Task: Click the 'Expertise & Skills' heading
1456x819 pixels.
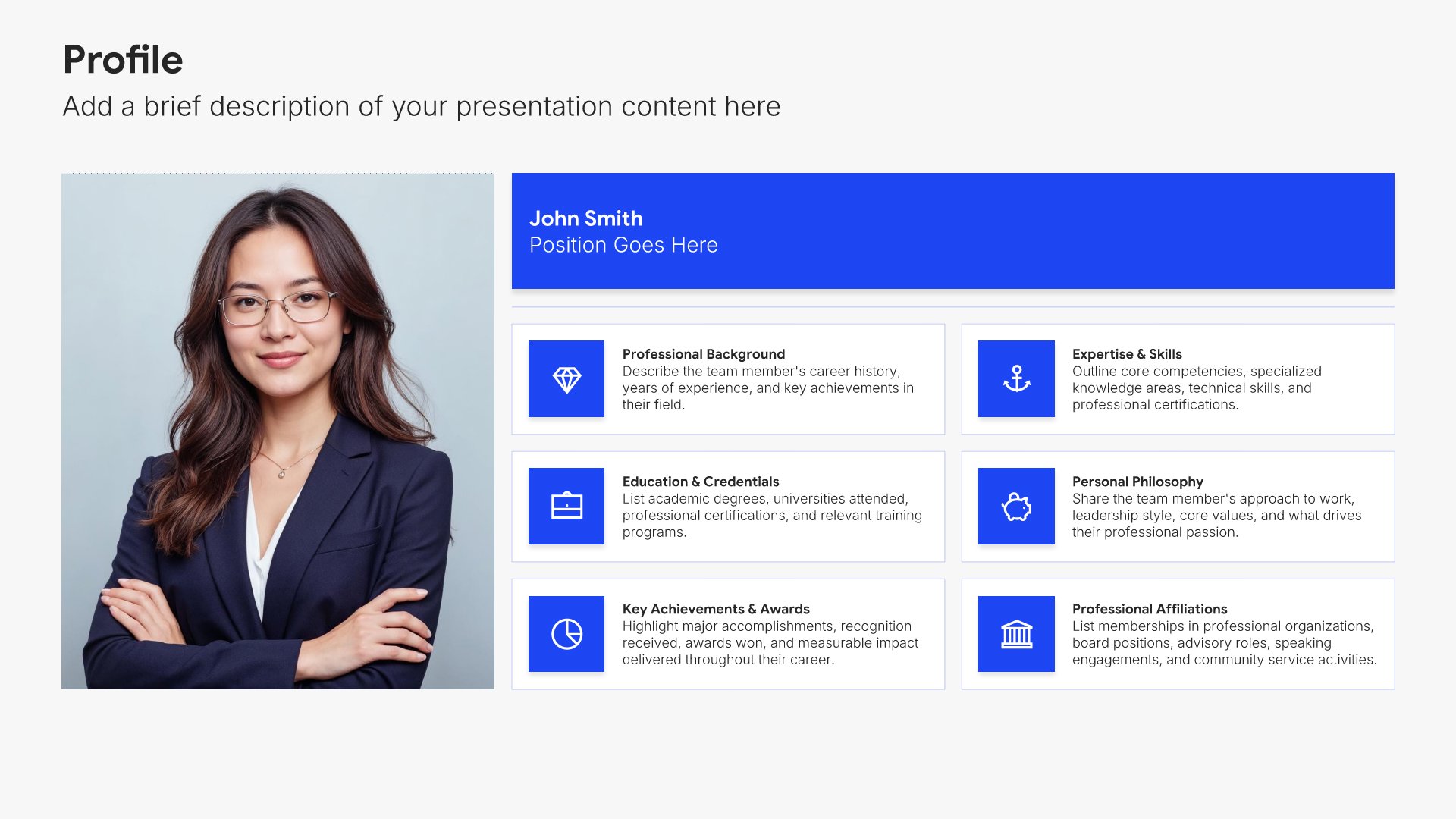Action: pos(1127,354)
